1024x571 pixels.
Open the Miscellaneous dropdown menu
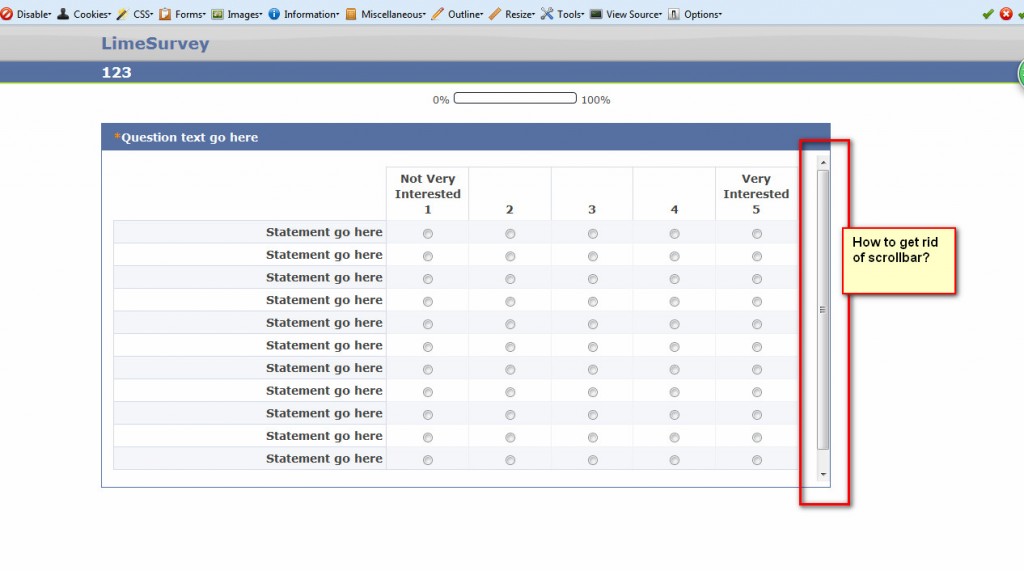(392, 14)
